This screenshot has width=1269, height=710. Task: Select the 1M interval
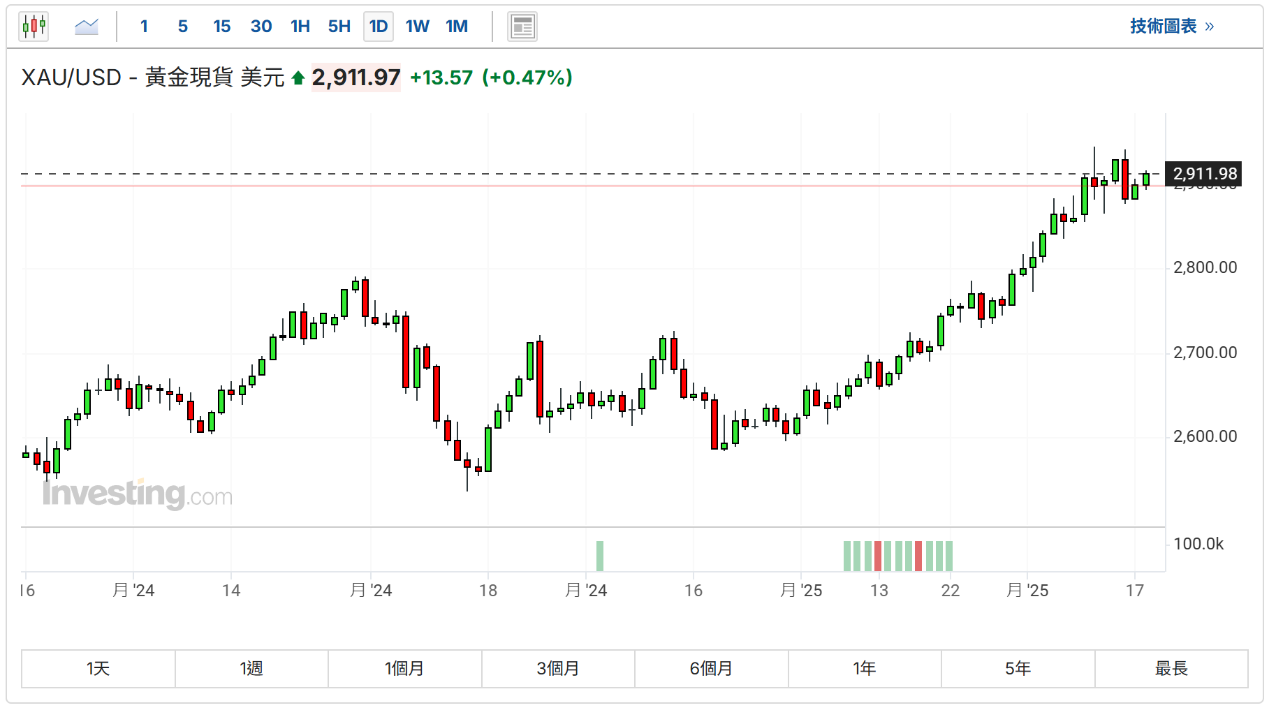[457, 26]
